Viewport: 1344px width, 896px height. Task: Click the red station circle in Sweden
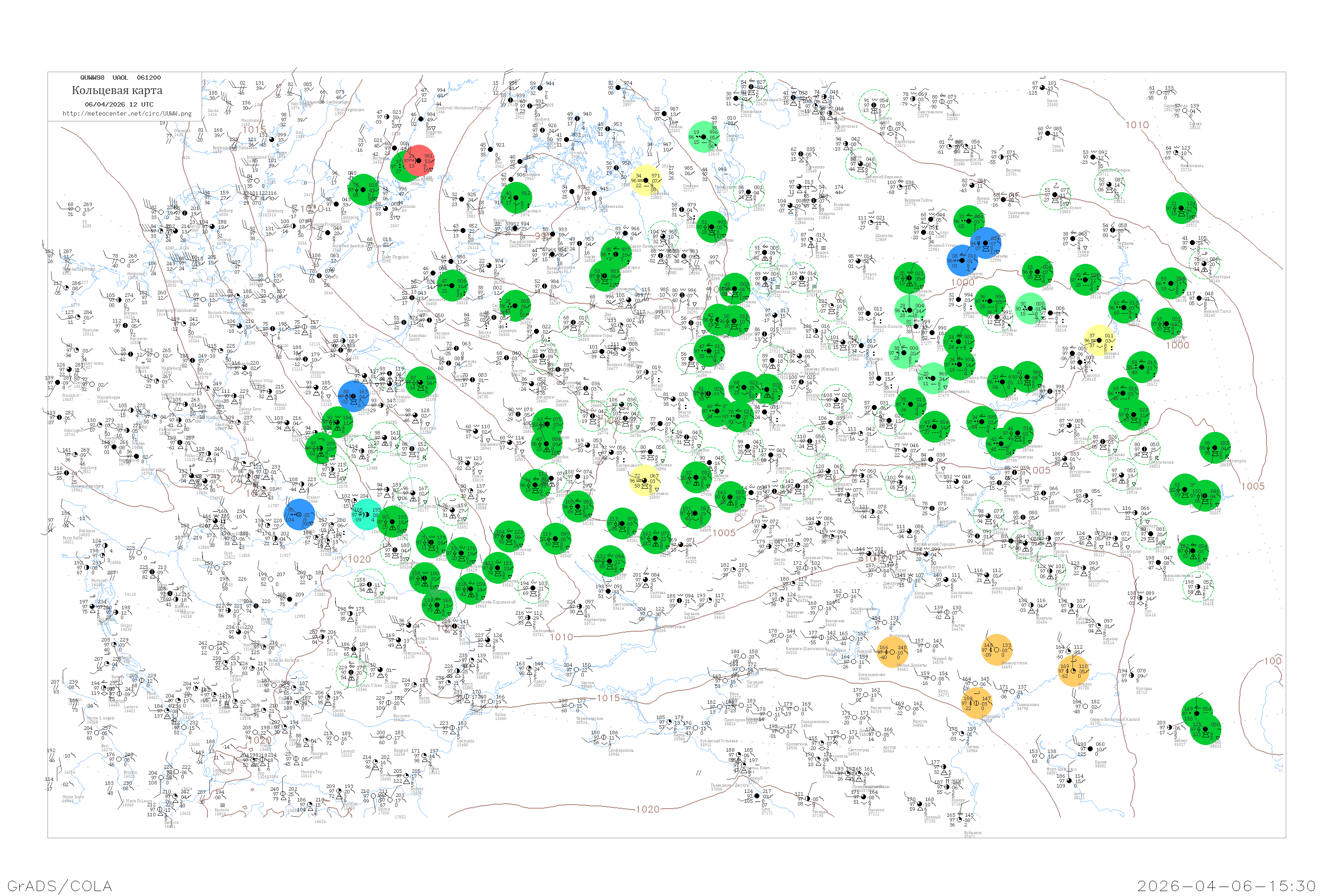[420, 160]
